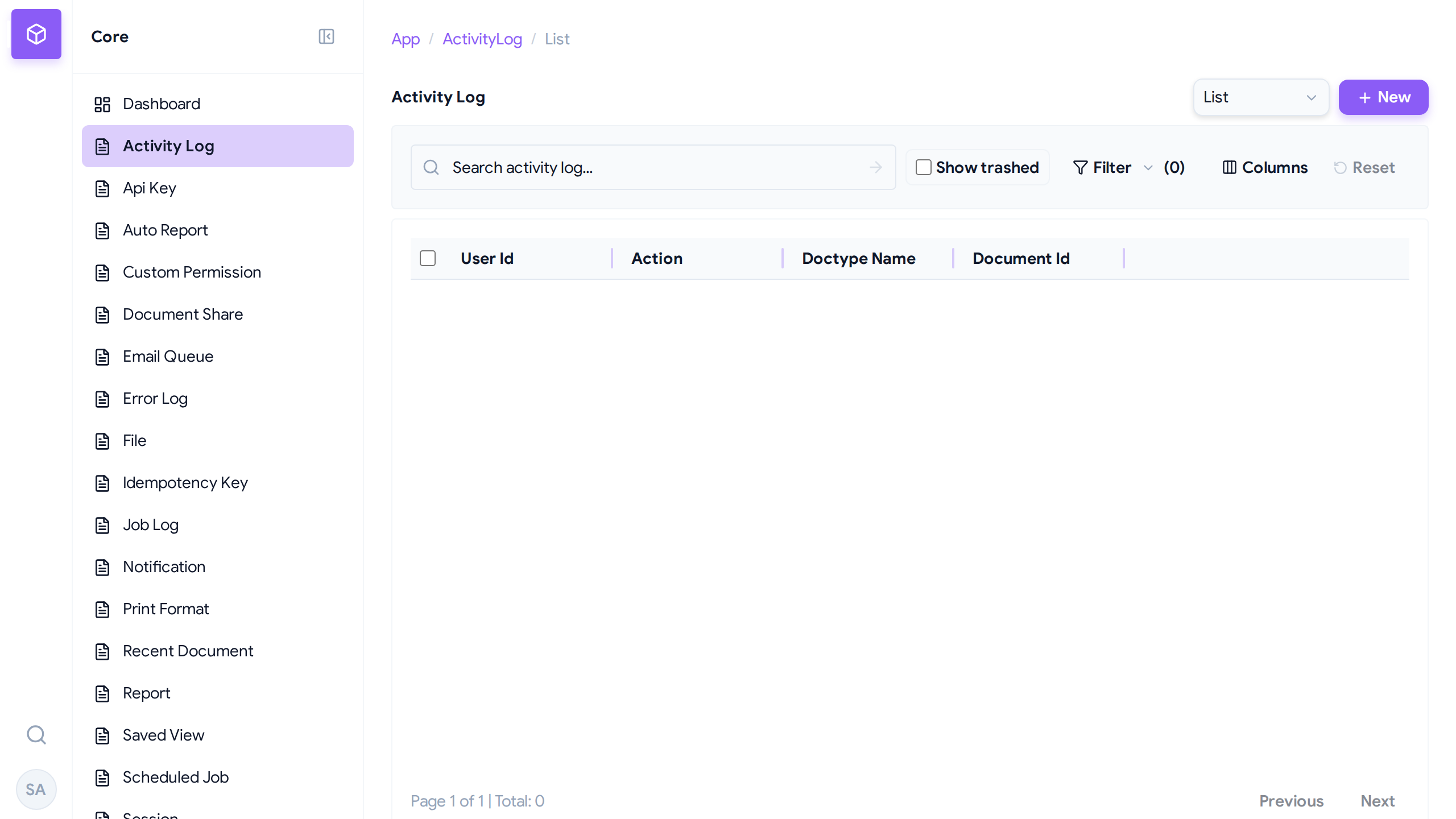
Task: Click the ActivityLog breadcrumb link
Action: point(482,39)
